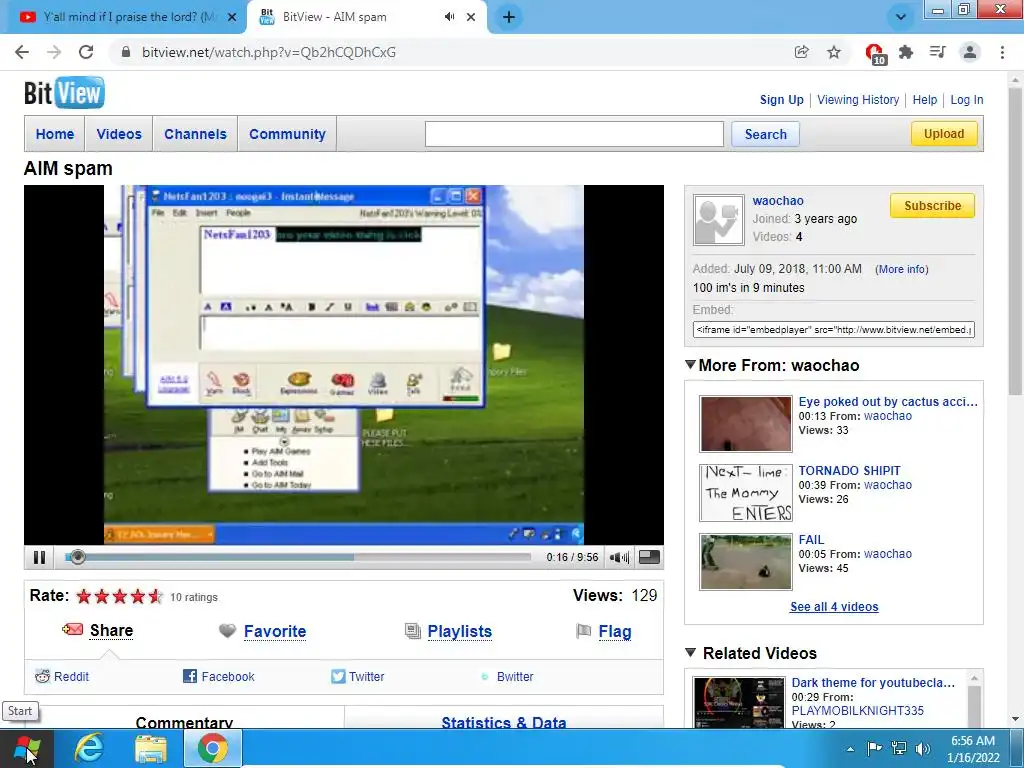This screenshot has height=768, width=1024.
Task: Open Eye poked out by cactus thumbnail
Action: pyautogui.click(x=746, y=424)
